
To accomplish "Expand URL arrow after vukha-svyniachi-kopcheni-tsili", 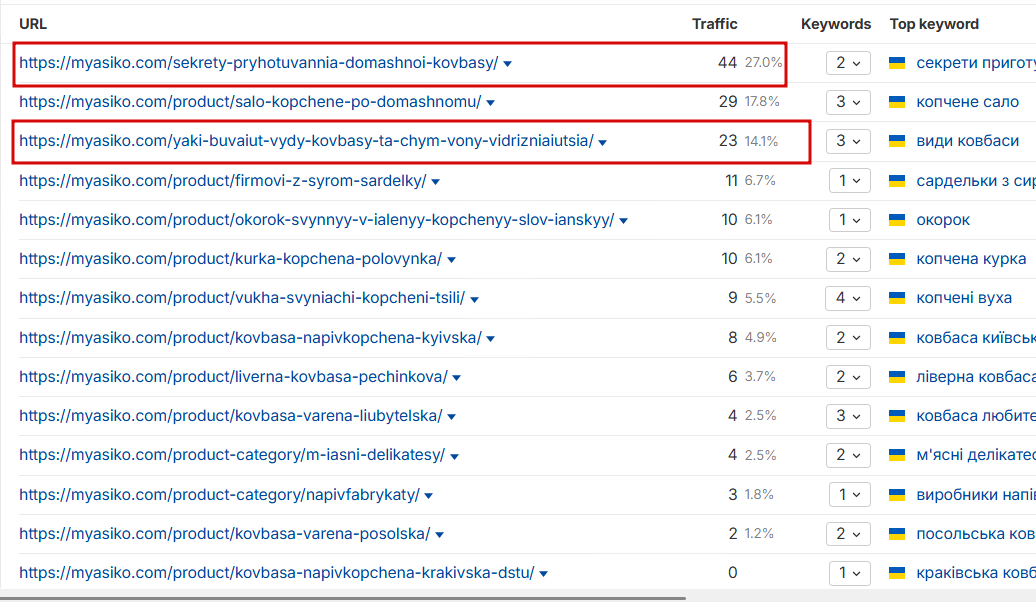I will 474,299.
